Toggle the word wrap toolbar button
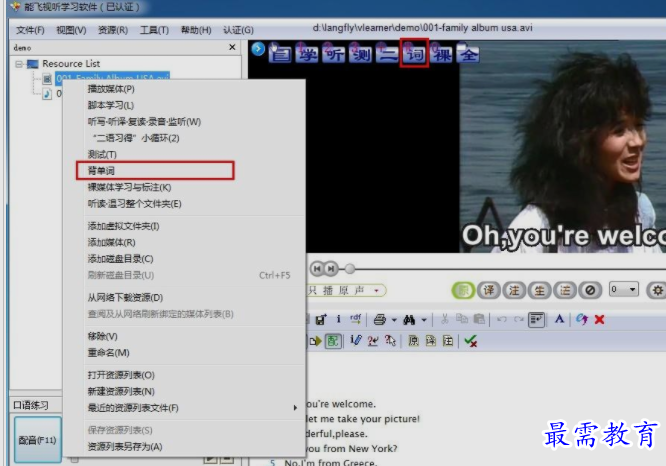The image size is (666, 466). pyautogui.click(x=536, y=319)
